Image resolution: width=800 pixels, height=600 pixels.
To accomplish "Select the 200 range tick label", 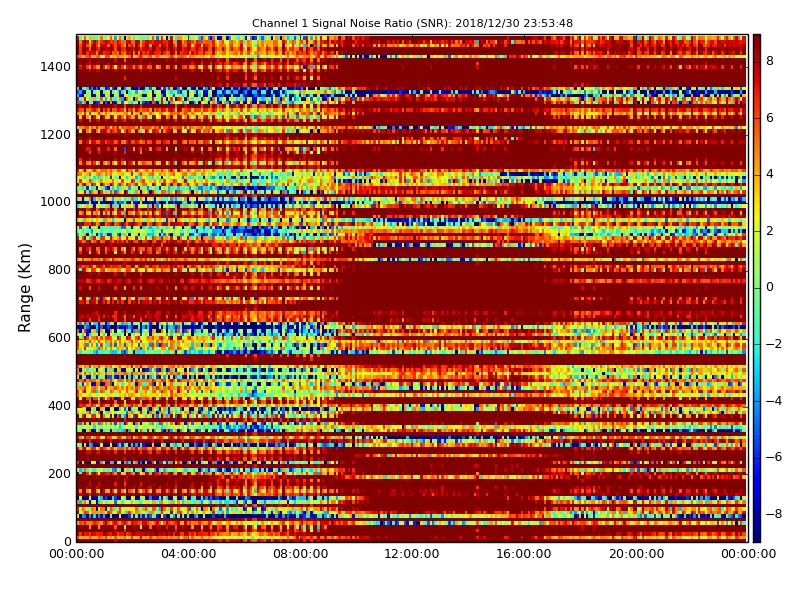I will click(x=59, y=473).
